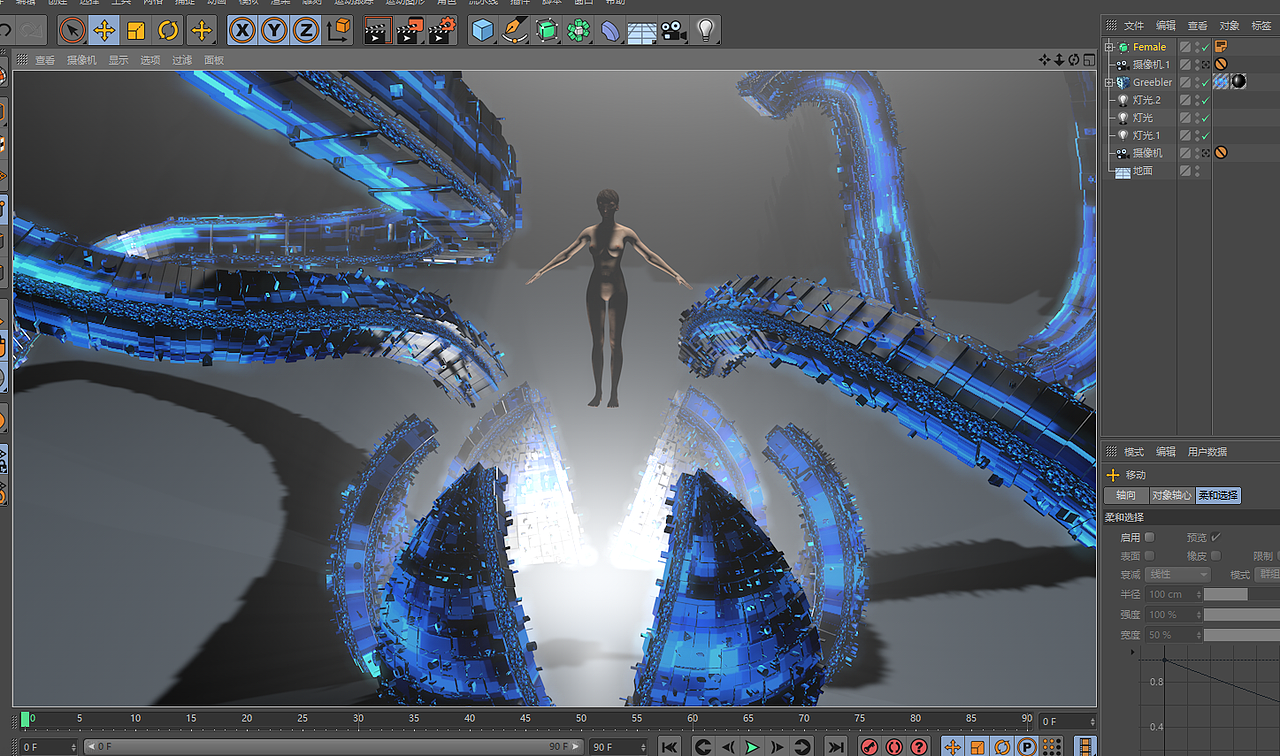Click the viewport pan navigation icon

[x=1045, y=60]
